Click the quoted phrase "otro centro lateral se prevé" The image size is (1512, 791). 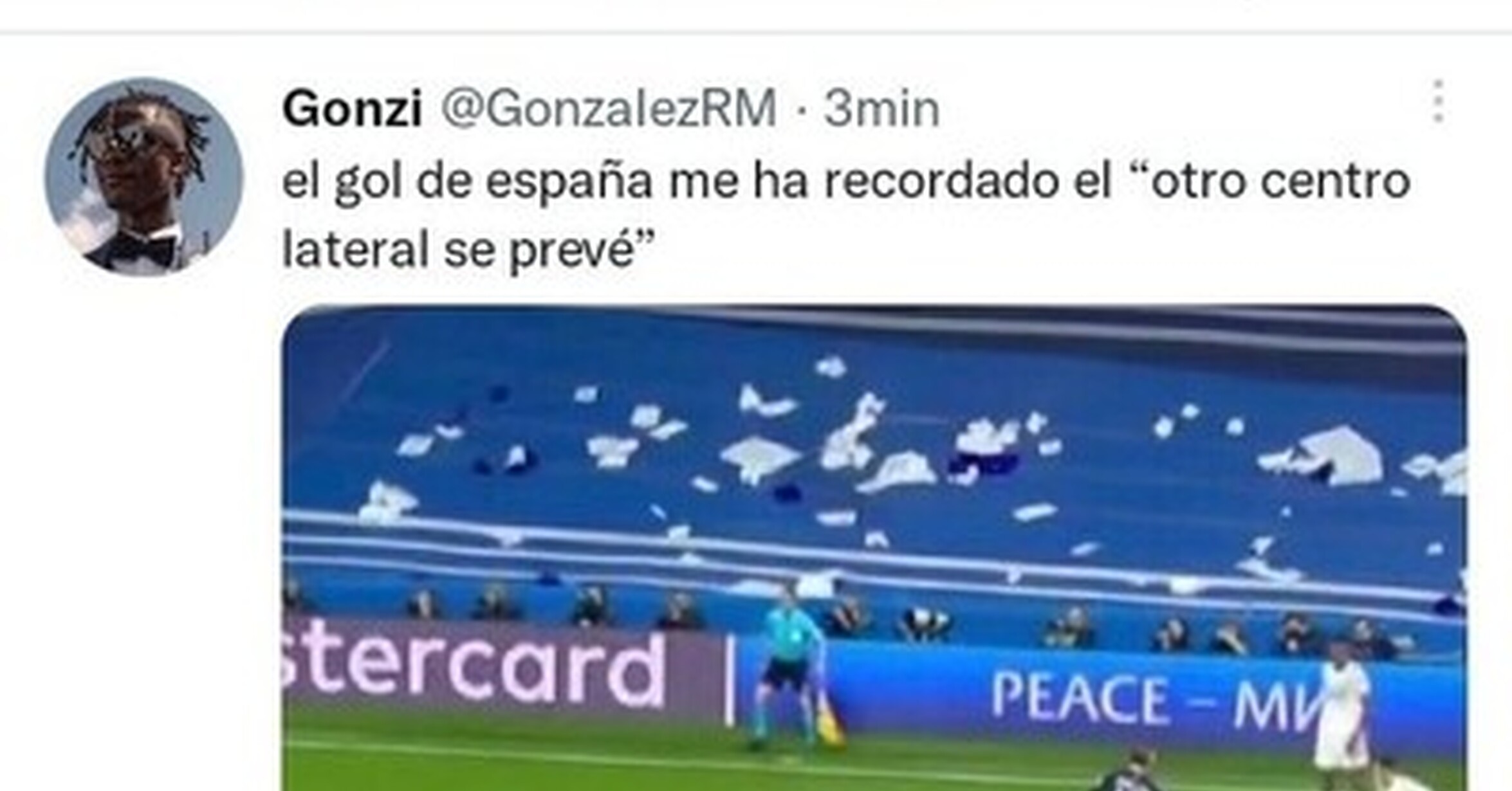846,215
